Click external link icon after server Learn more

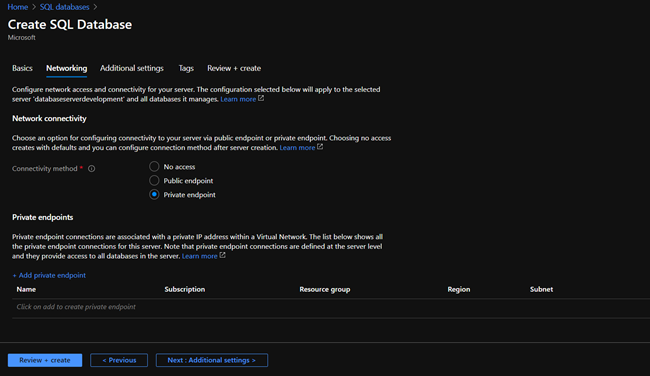coord(261,99)
